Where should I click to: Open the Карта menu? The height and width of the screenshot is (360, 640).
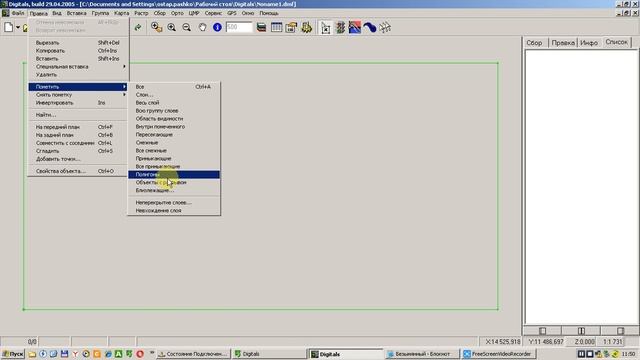pos(121,13)
